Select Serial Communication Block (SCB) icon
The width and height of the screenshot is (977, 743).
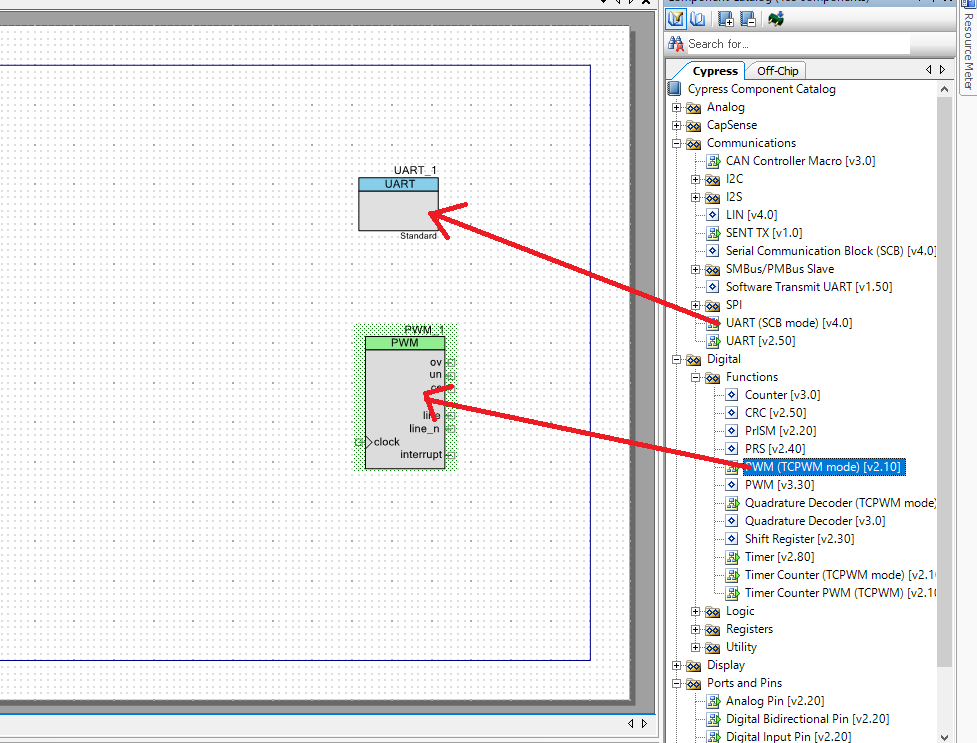[713, 251]
